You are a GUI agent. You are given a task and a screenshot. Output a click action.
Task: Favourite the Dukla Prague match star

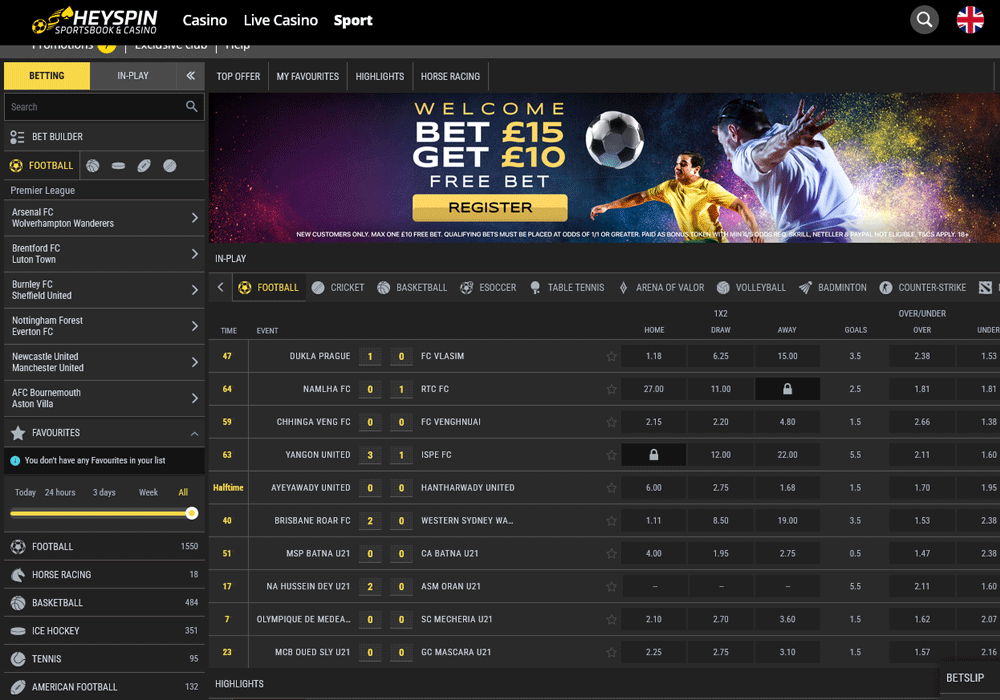pos(611,356)
